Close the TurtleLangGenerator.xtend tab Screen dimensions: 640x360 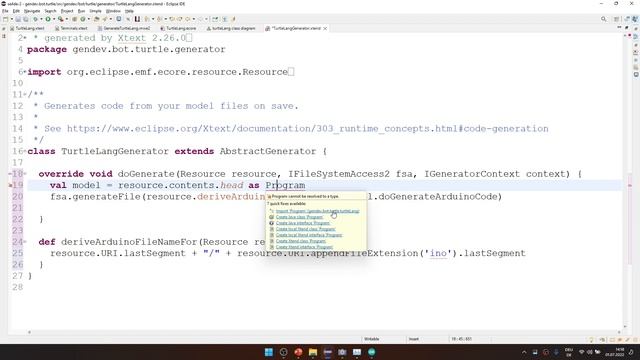pyautogui.click(x=325, y=28)
